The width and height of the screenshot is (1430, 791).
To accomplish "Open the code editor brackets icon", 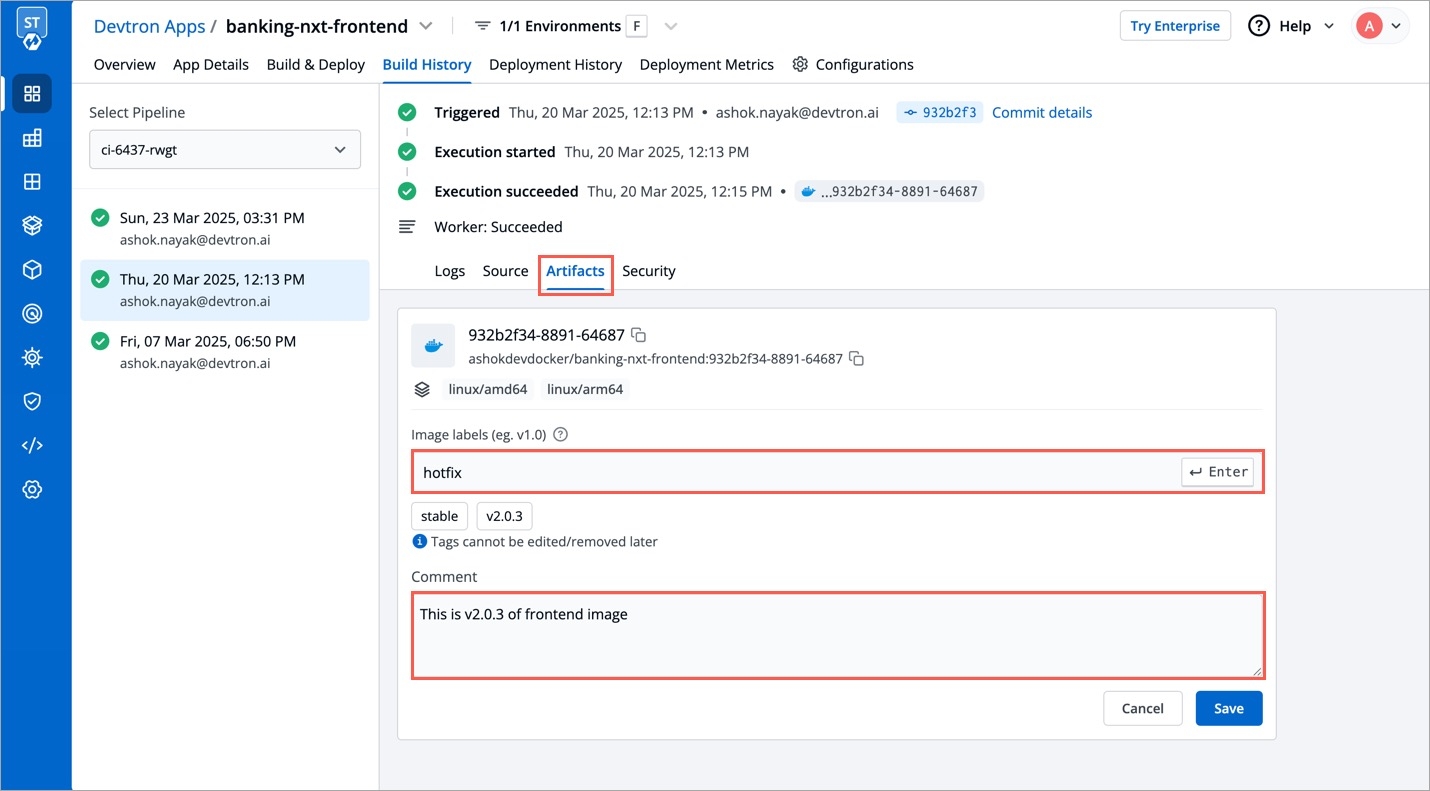I will tap(32, 445).
